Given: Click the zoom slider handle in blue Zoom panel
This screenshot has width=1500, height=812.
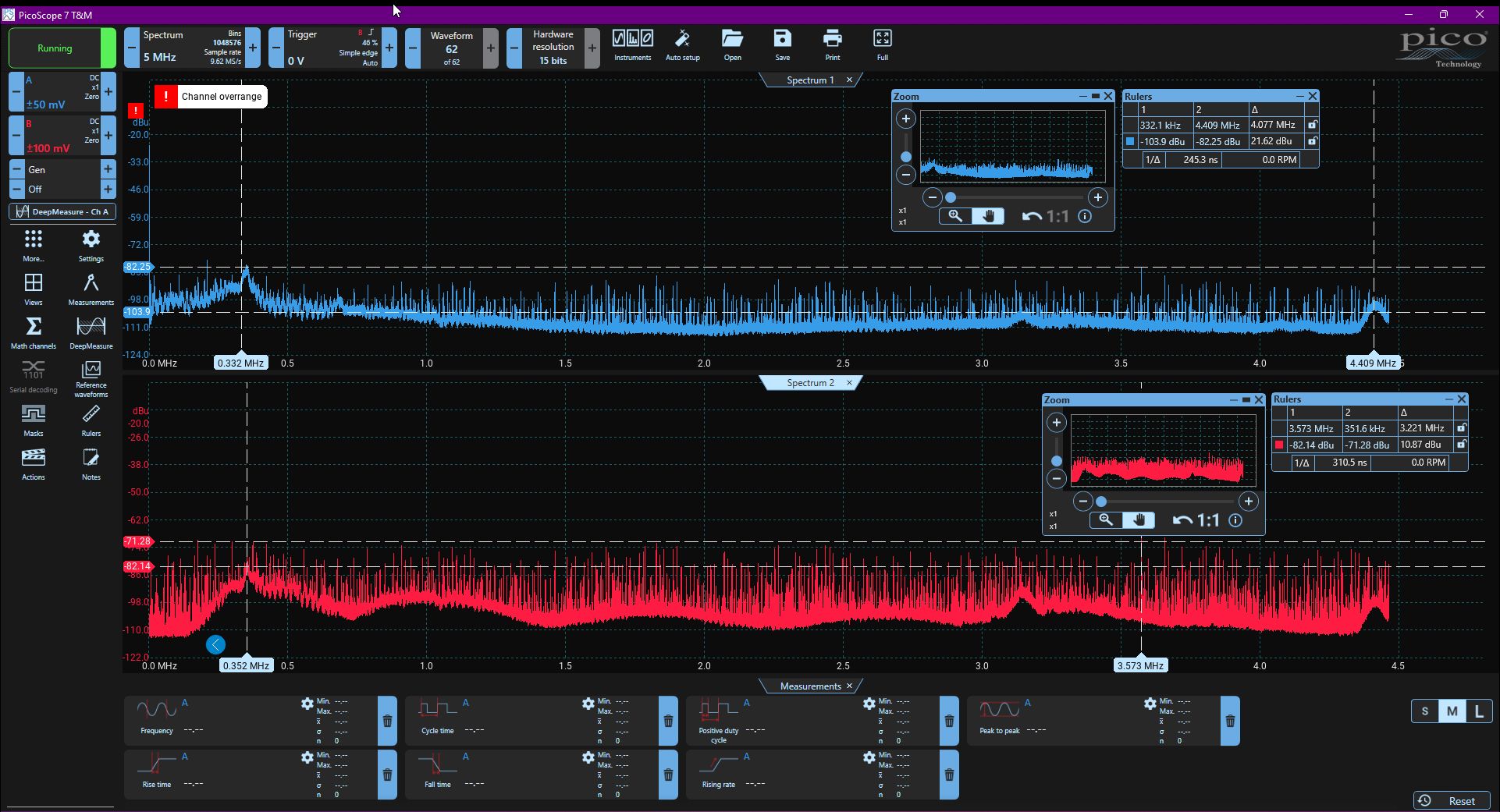Looking at the screenshot, I should pos(906,157).
